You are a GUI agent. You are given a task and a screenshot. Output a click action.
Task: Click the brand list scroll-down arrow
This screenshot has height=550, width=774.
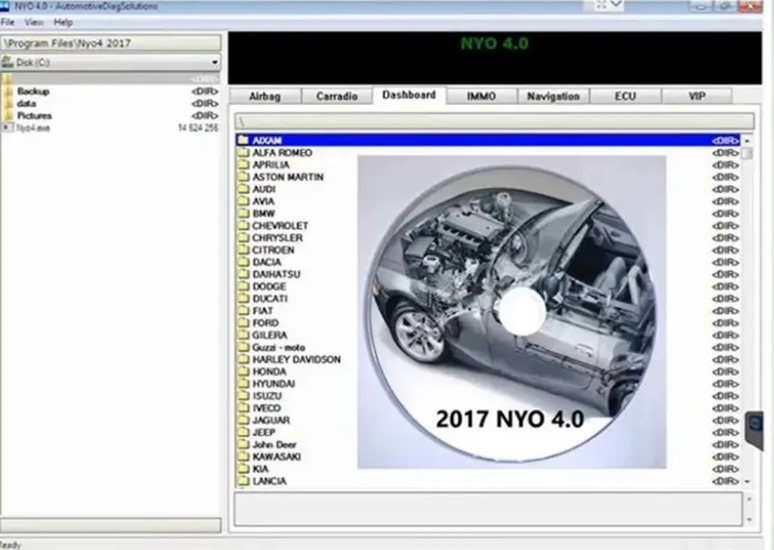[x=747, y=481]
